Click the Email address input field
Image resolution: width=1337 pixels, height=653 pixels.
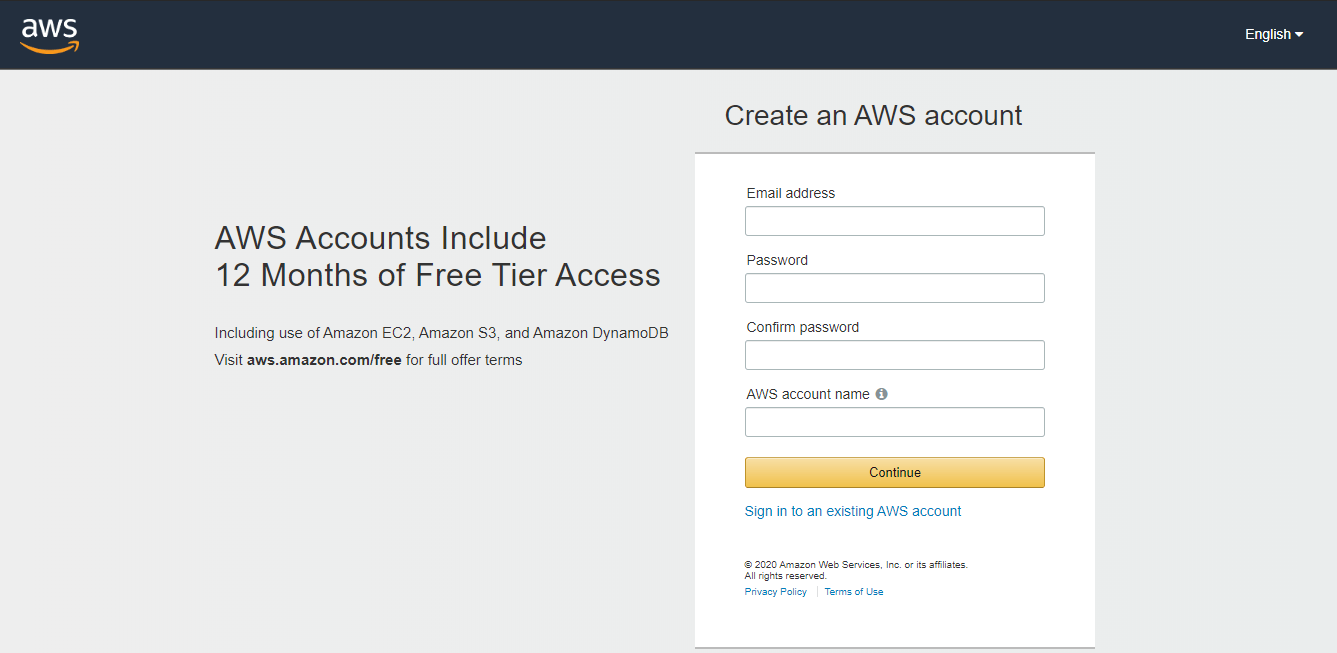pos(894,221)
